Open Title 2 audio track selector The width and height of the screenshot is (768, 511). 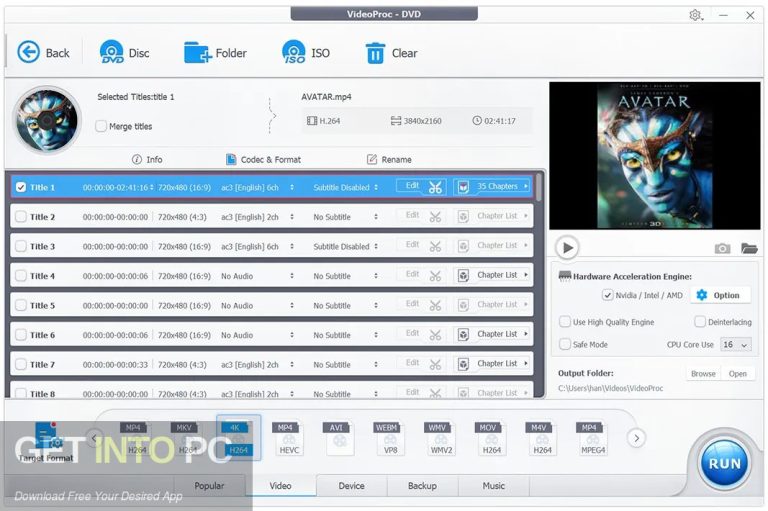pyautogui.click(x=291, y=217)
